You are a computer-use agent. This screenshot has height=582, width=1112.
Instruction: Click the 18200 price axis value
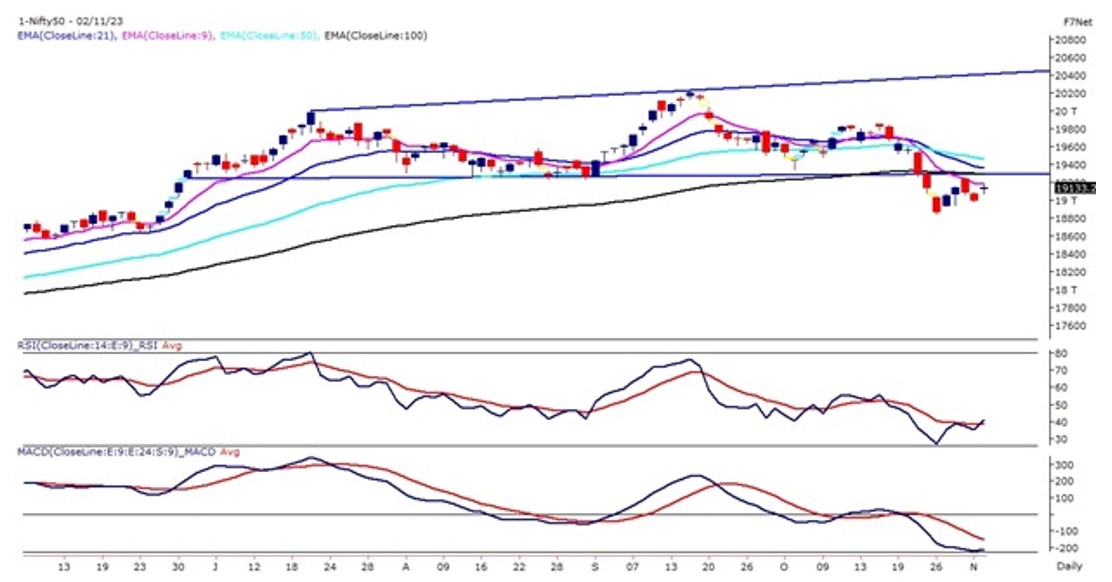coord(1071,272)
